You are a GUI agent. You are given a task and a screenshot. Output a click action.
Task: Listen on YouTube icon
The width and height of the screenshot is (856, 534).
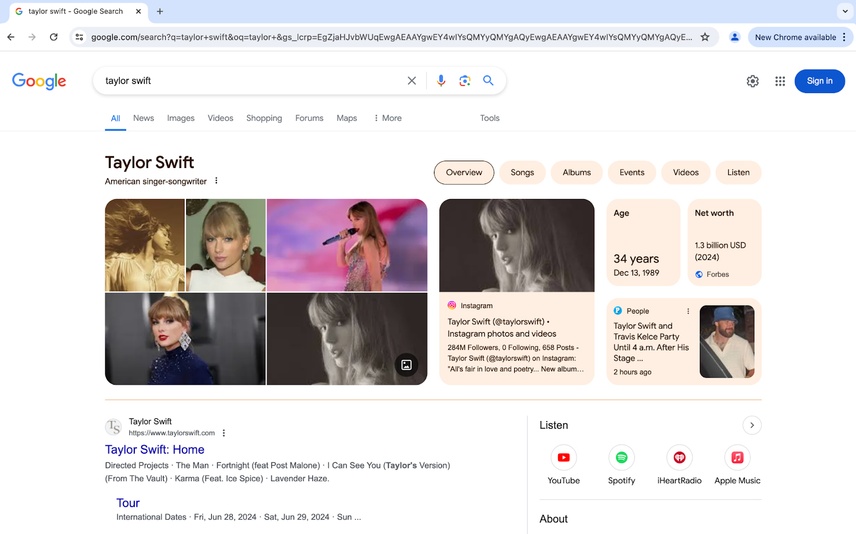563,458
